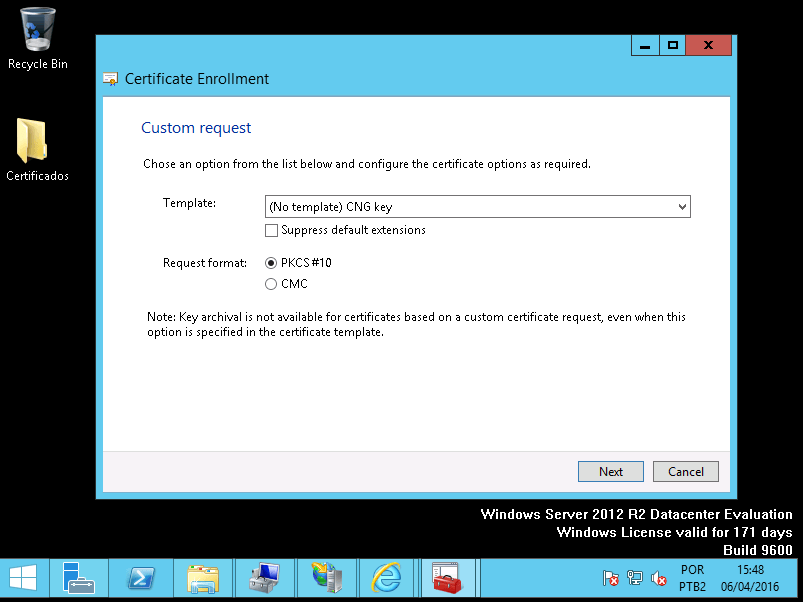Click the Custom request heading
This screenshot has height=602, width=803.
click(x=196, y=128)
